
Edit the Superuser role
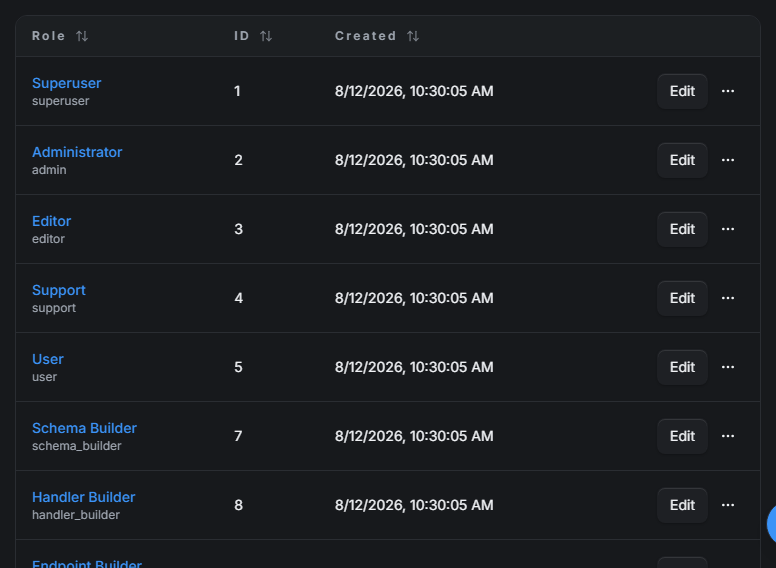click(x=682, y=91)
